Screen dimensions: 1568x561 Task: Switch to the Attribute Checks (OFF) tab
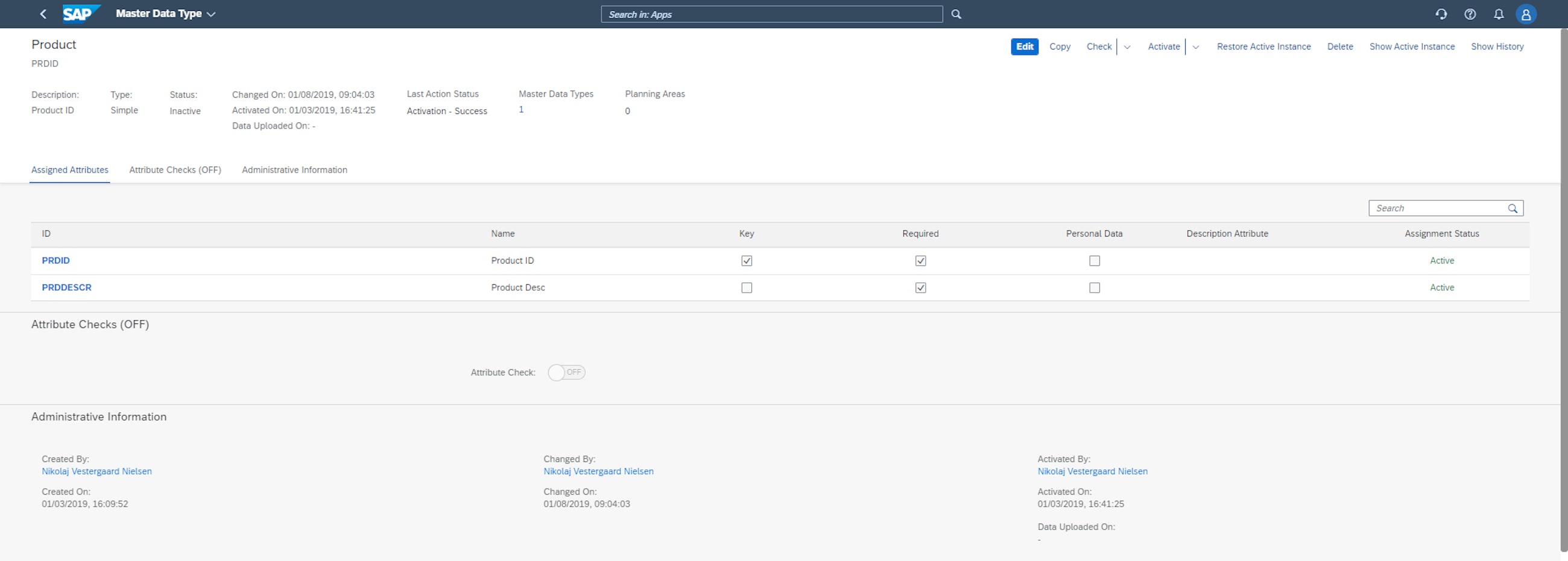click(175, 170)
